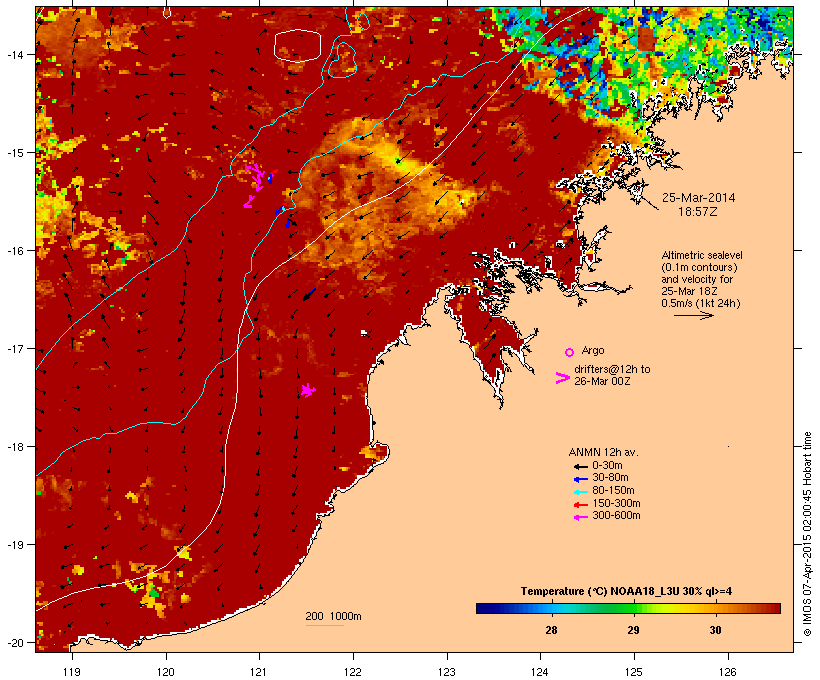
Task: Click the magenta star marker near 17.4S 121.5E
Action: pos(308,390)
